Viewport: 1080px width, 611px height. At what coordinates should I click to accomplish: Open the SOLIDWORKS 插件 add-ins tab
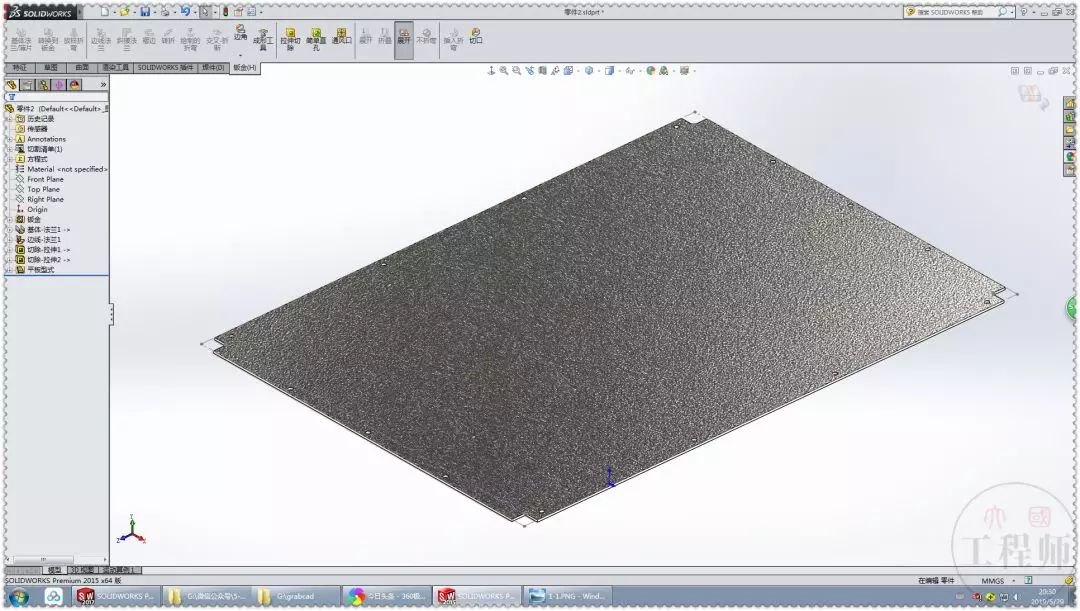[x=165, y=68]
